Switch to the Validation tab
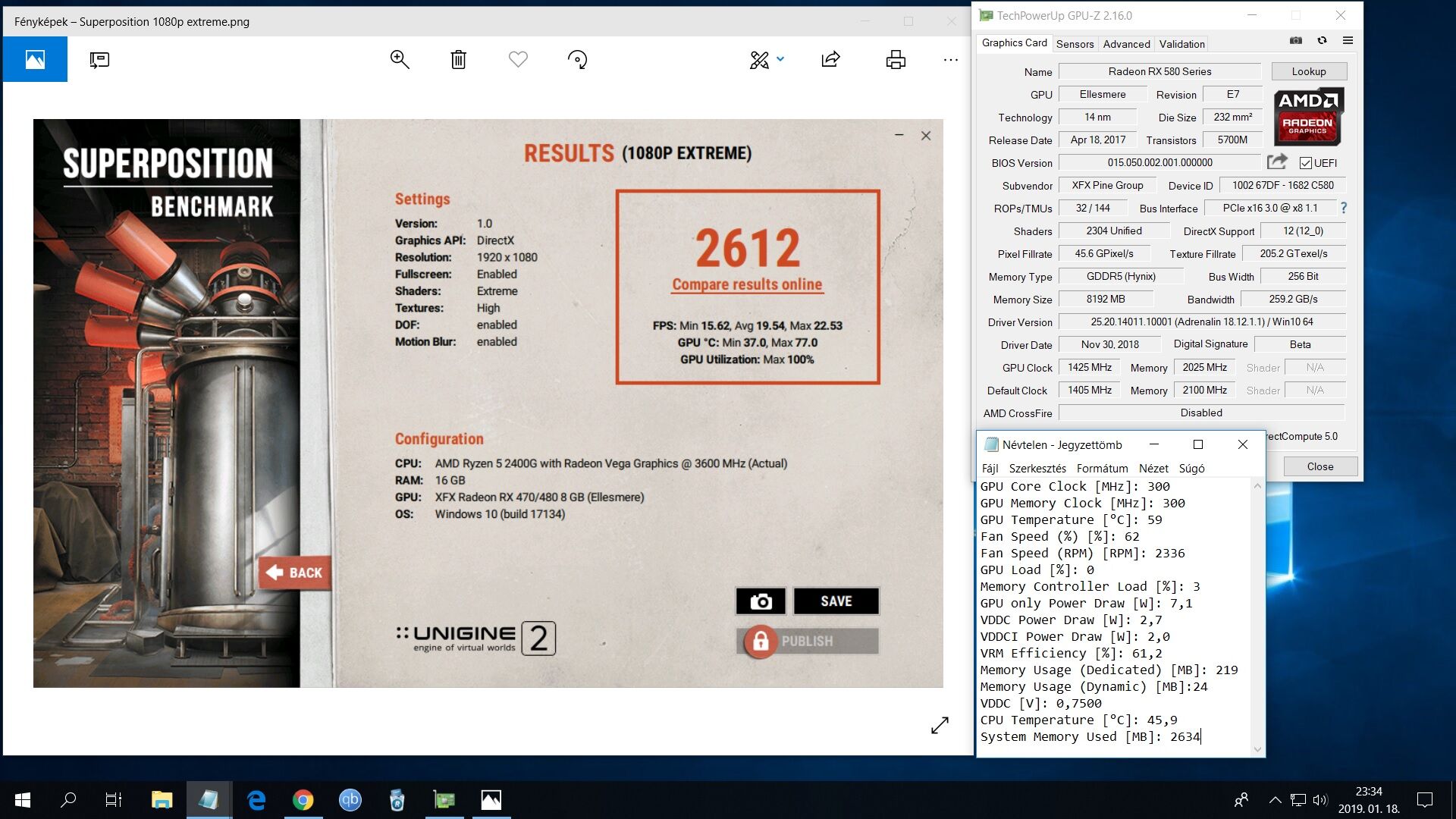 click(x=1181, y=44)
